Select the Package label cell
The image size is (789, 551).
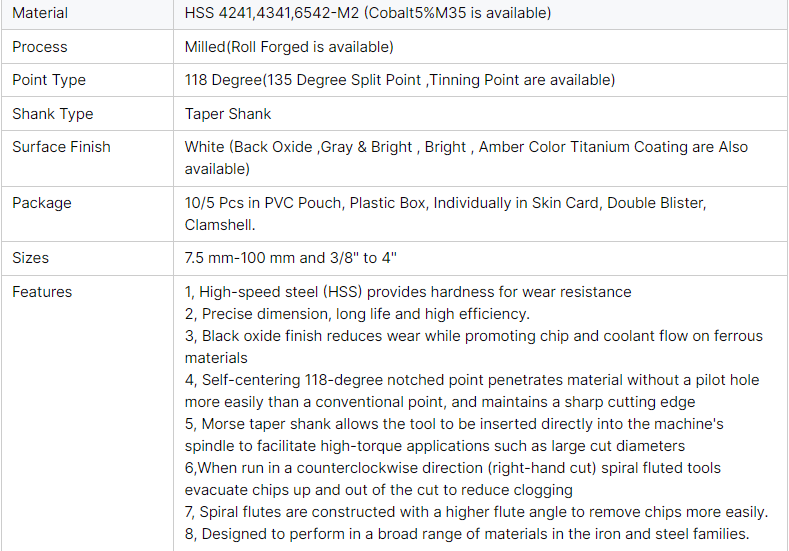pyautogui.click(x=42, y=203)
